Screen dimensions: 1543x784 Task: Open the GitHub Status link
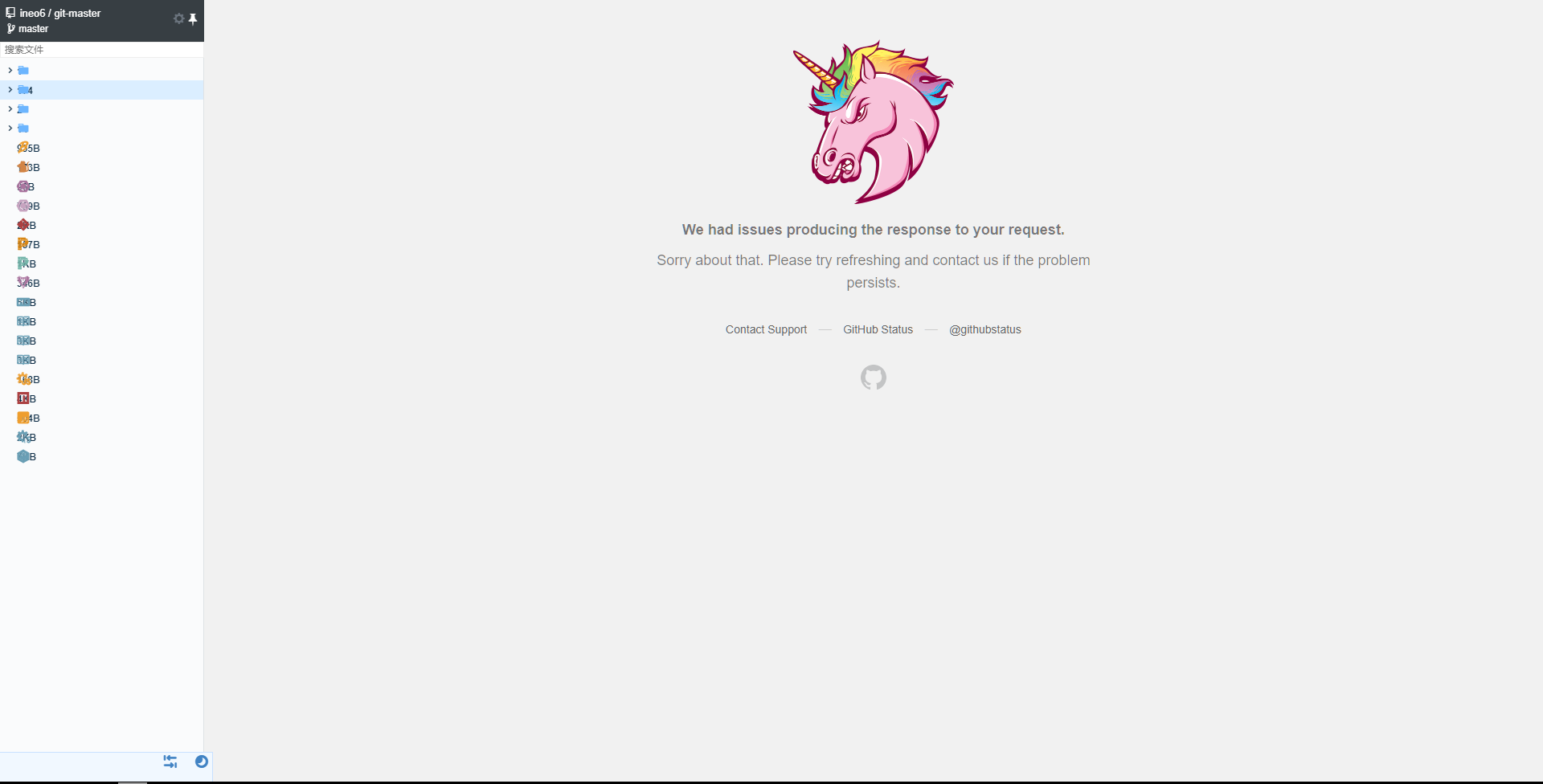(x=878, y=329)
